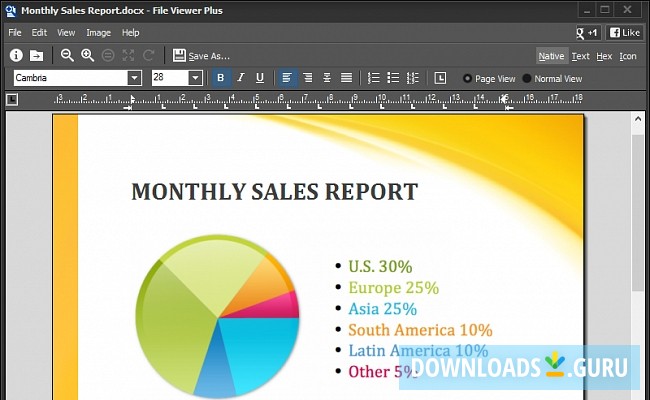Screen dimensions: 650x400
Task: Zoom in with the magnifier plus icon
Action: (87, 55)
